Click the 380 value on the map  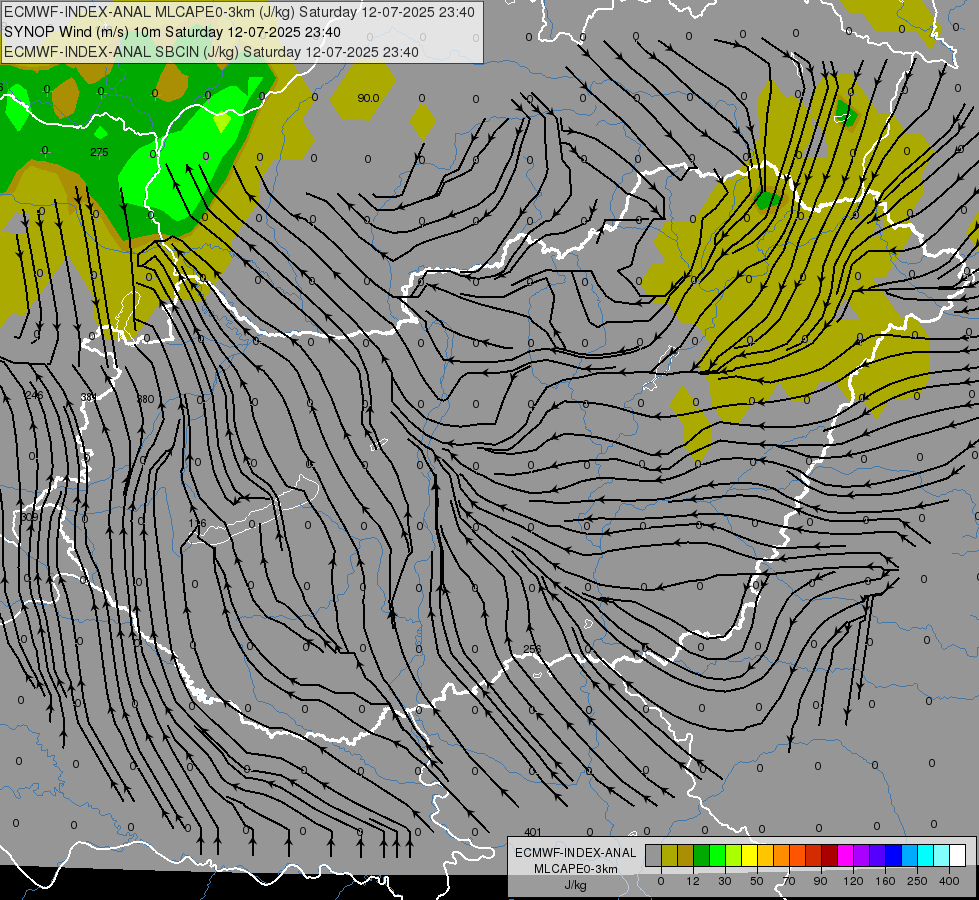coord(145,399)
